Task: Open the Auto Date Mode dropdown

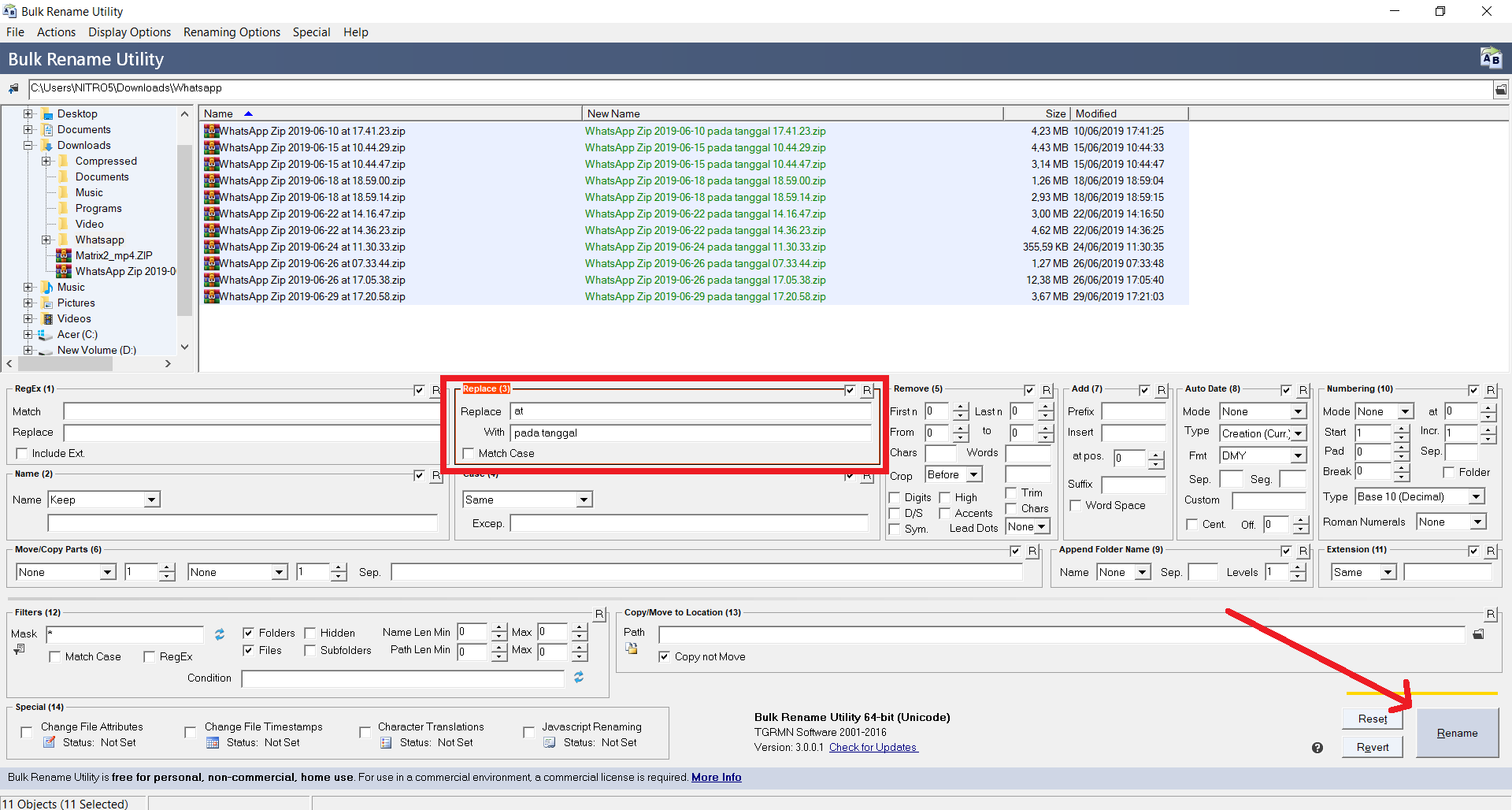Action: coord(1262,411)
